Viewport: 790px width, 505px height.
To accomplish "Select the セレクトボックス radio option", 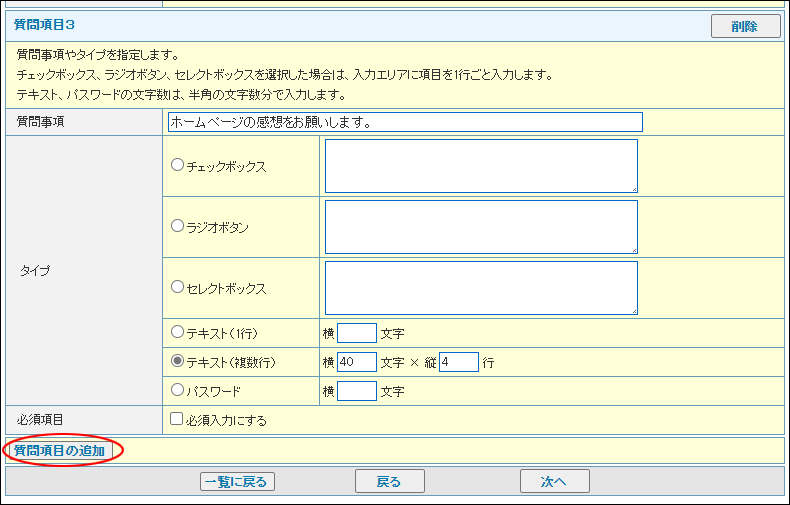I will pyautogui.click(x=178, y=287).
